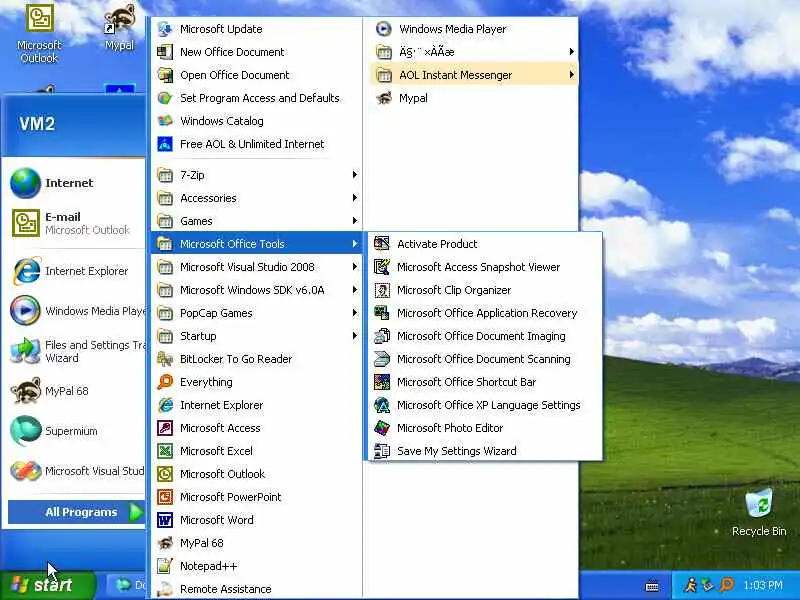Expand Microsoft Windows SDK v6.0A arrow
The image size is (800, 600).
355,290
